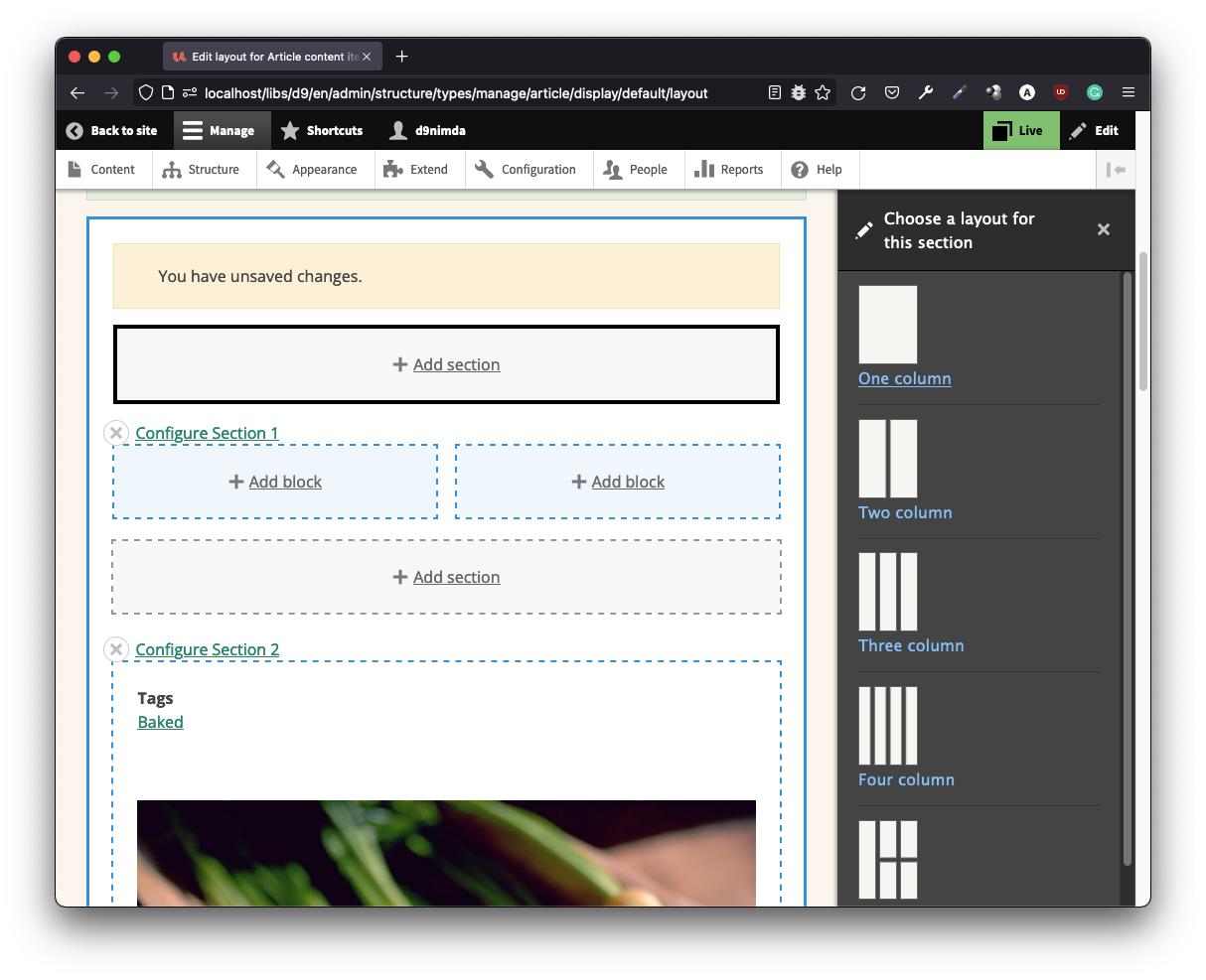This screenshot has width=1206, height=980.
Task: Click the highlighted top Add section button
Action: [446, 364]
